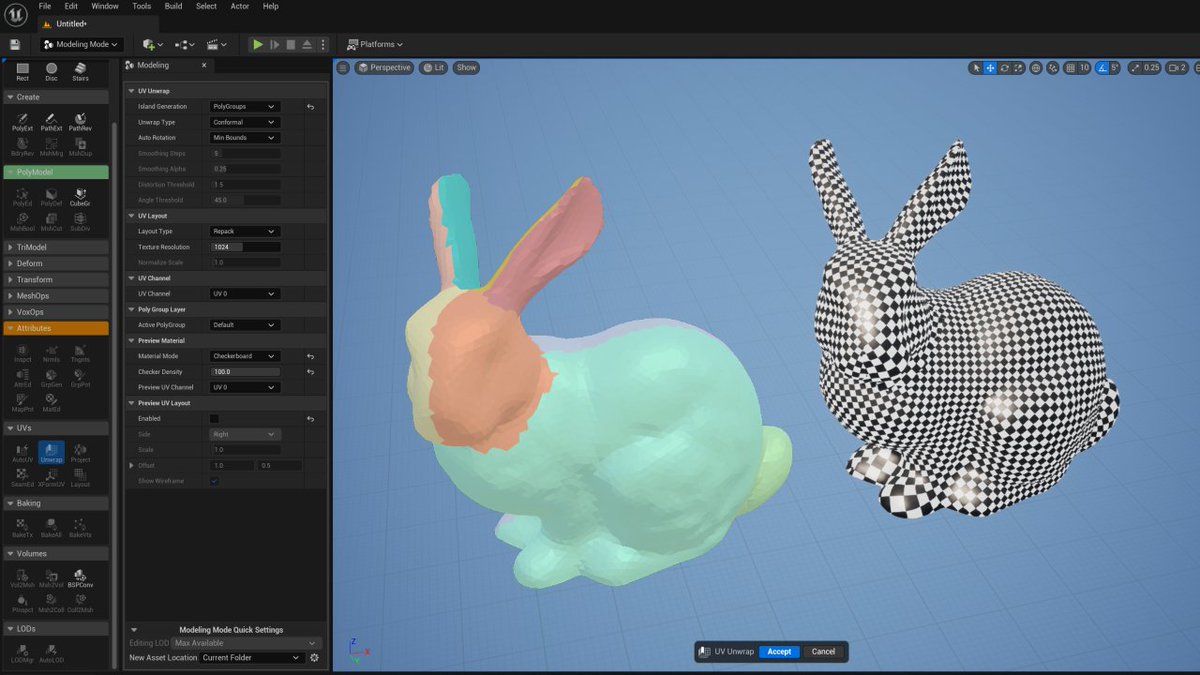Open the Material Mode dropdown
Screen dimensions: 1200x675
(x=243, y=355)
